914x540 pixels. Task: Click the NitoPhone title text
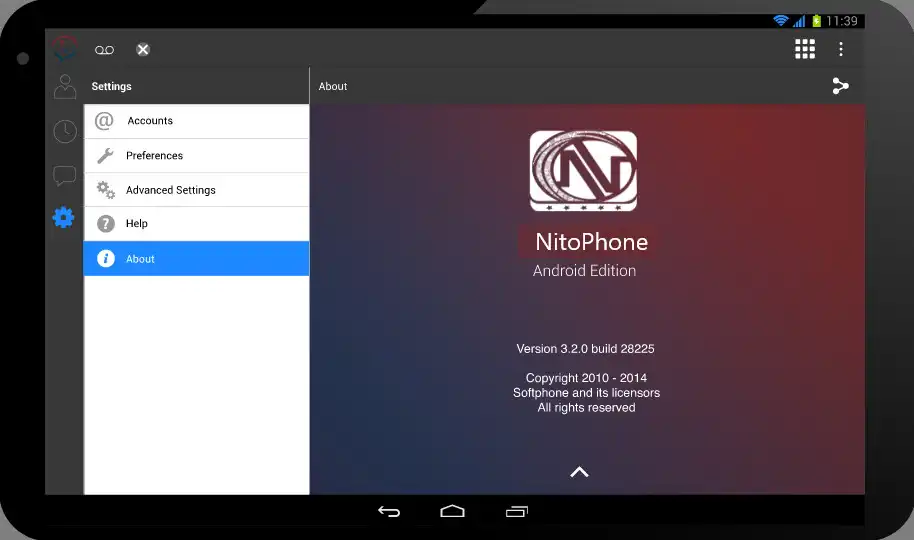591,242
